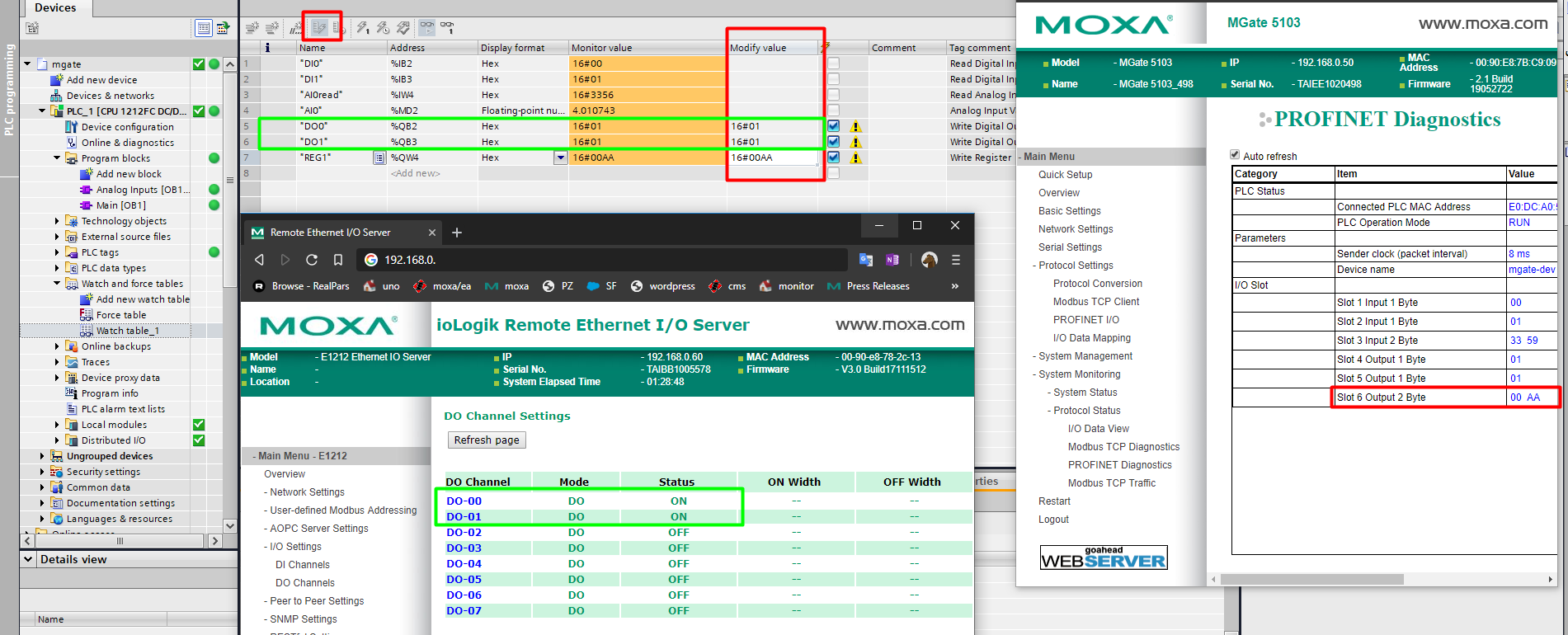This screenshot has height=635, width=1568.
Task: Click the modify once and now lightning icon
Action: tap(363, 28)
